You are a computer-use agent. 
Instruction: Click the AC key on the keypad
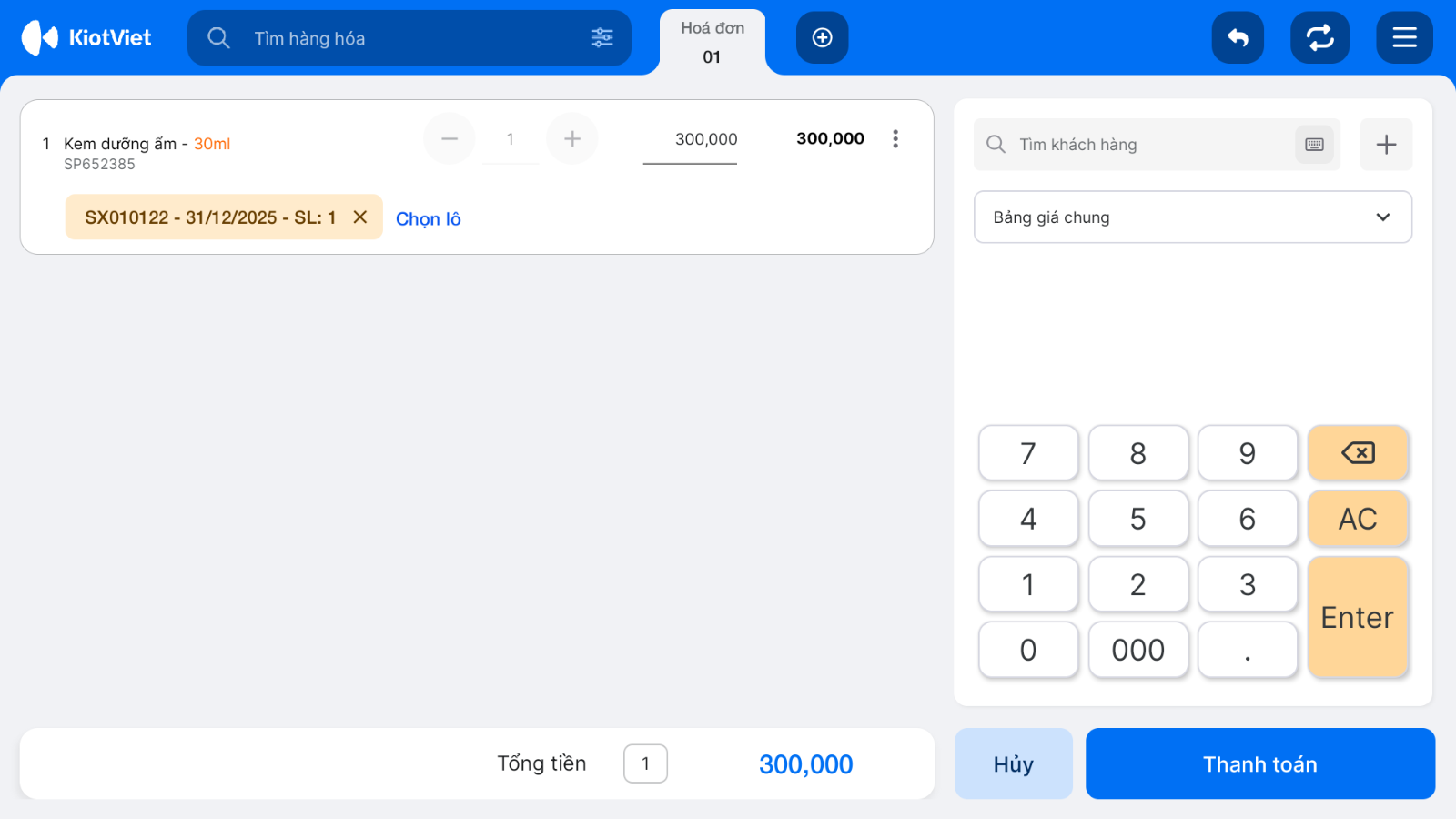tap(1358, 519)
